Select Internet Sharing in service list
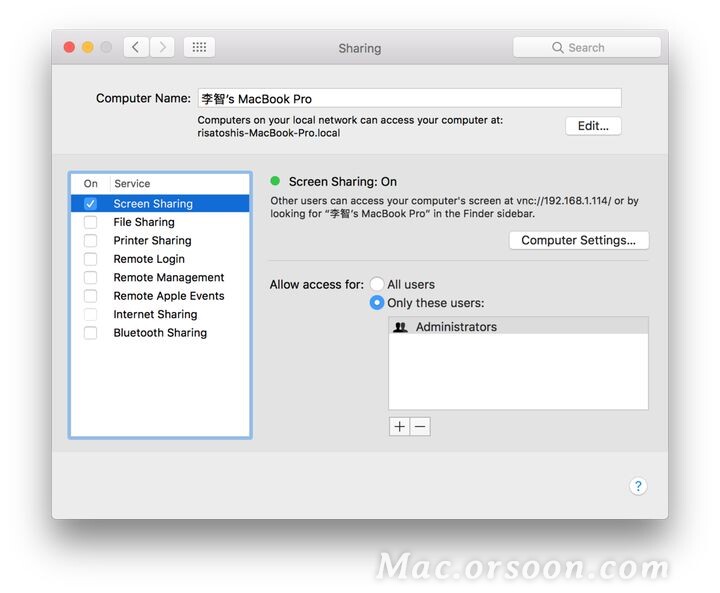The height and width of the screenshot is (593, 720). [160, 314]
